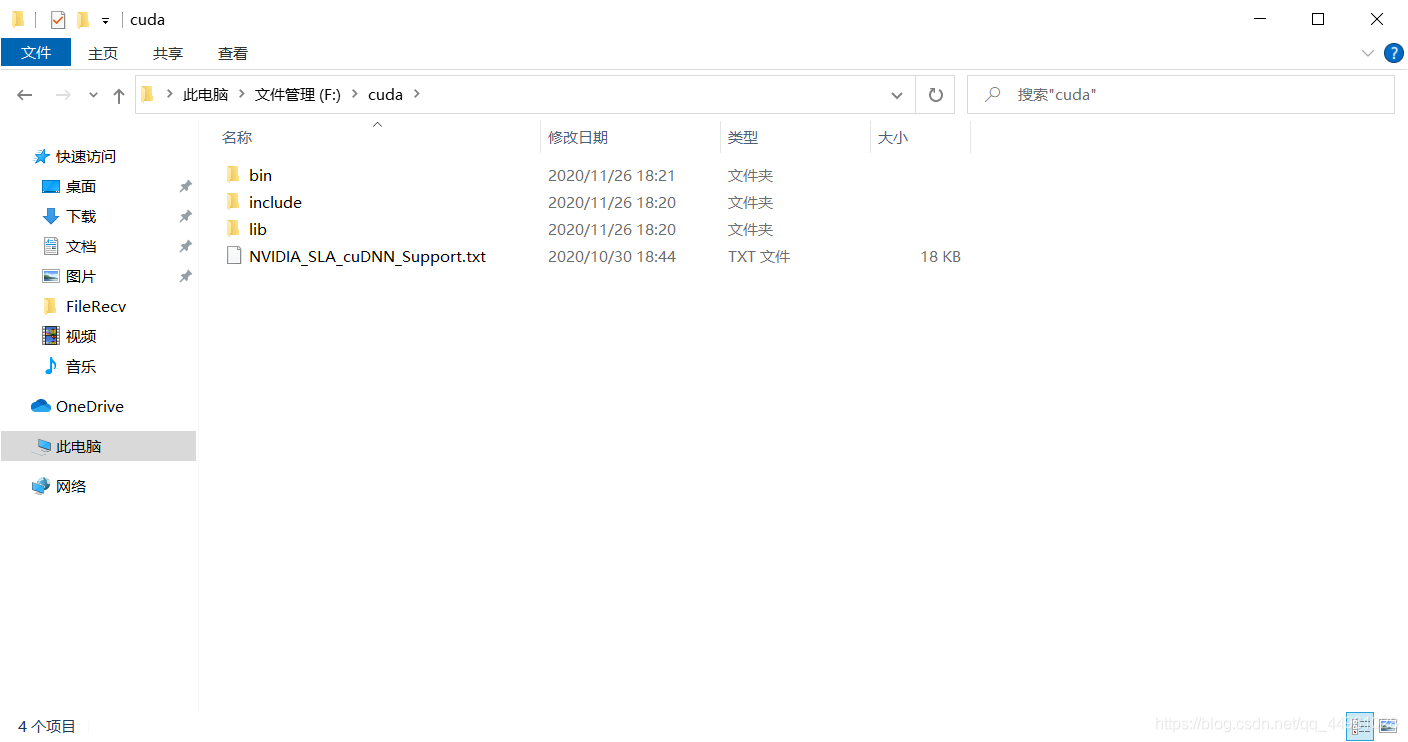Open 网络 in the navigation pane
Image resolution: width=1408 pixels, height=742 pixels.
(70, 486)
